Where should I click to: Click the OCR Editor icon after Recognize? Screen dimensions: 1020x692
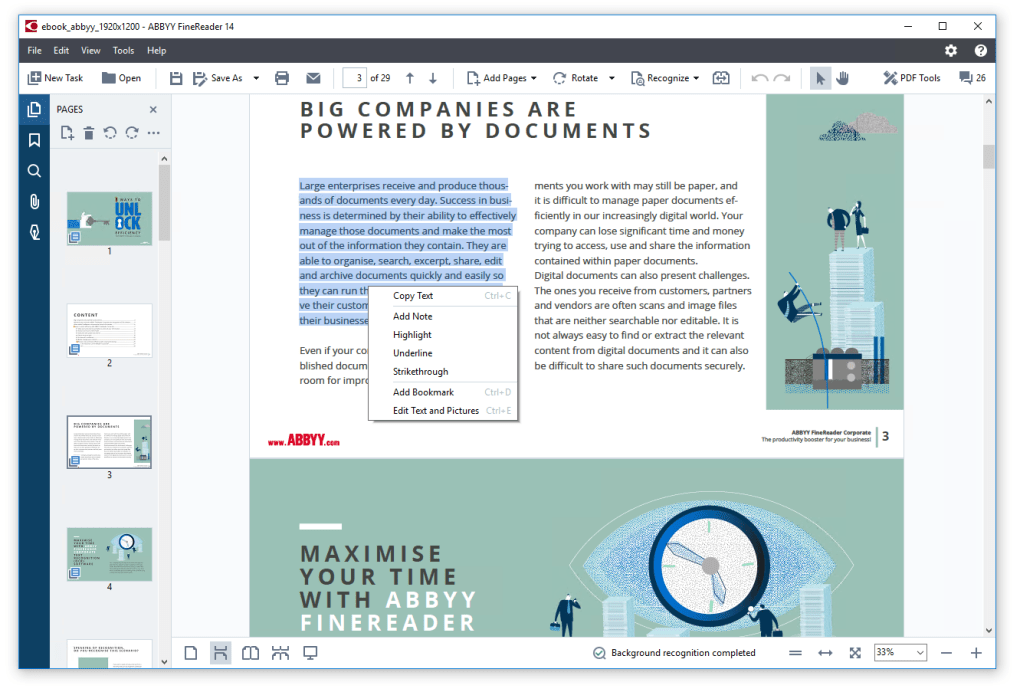click(x=721, y=78)
